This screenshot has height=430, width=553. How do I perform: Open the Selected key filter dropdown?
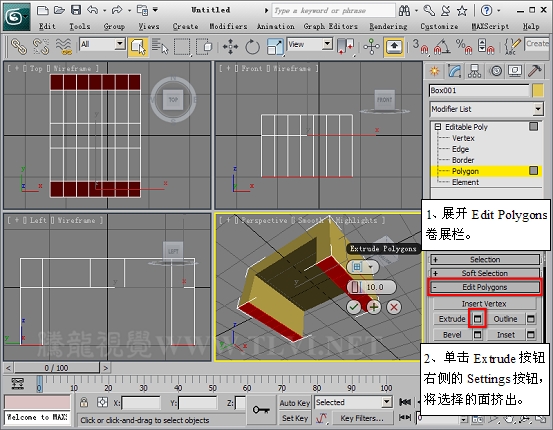point(387,402)
